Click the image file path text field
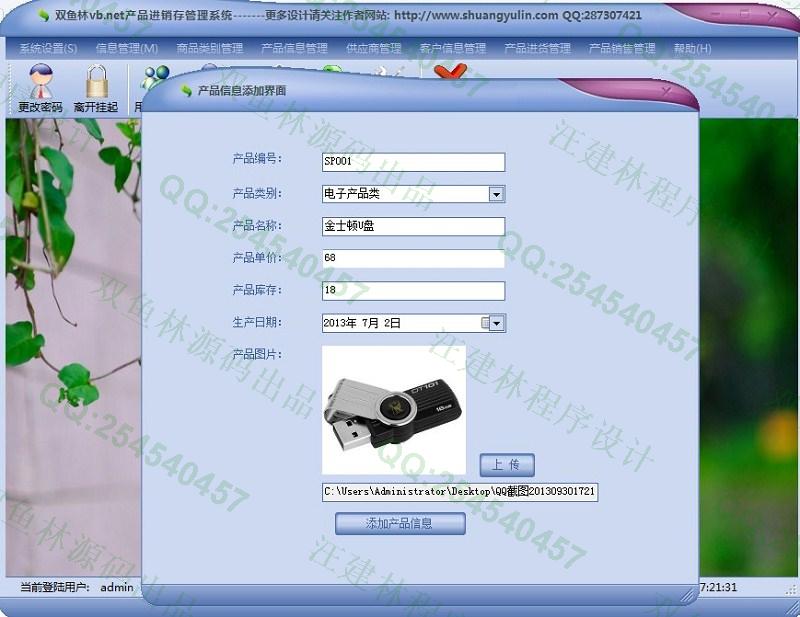The height and width of the screenshot is (617, 800). (x=460, y=491)
